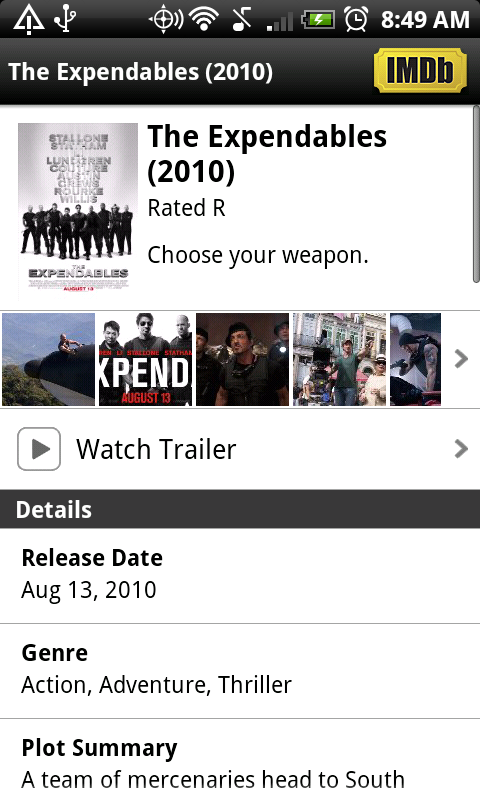Viewport: 480px width, 800px height.
Task: Tap the GPS location status icon
Action: click(165, 19)
